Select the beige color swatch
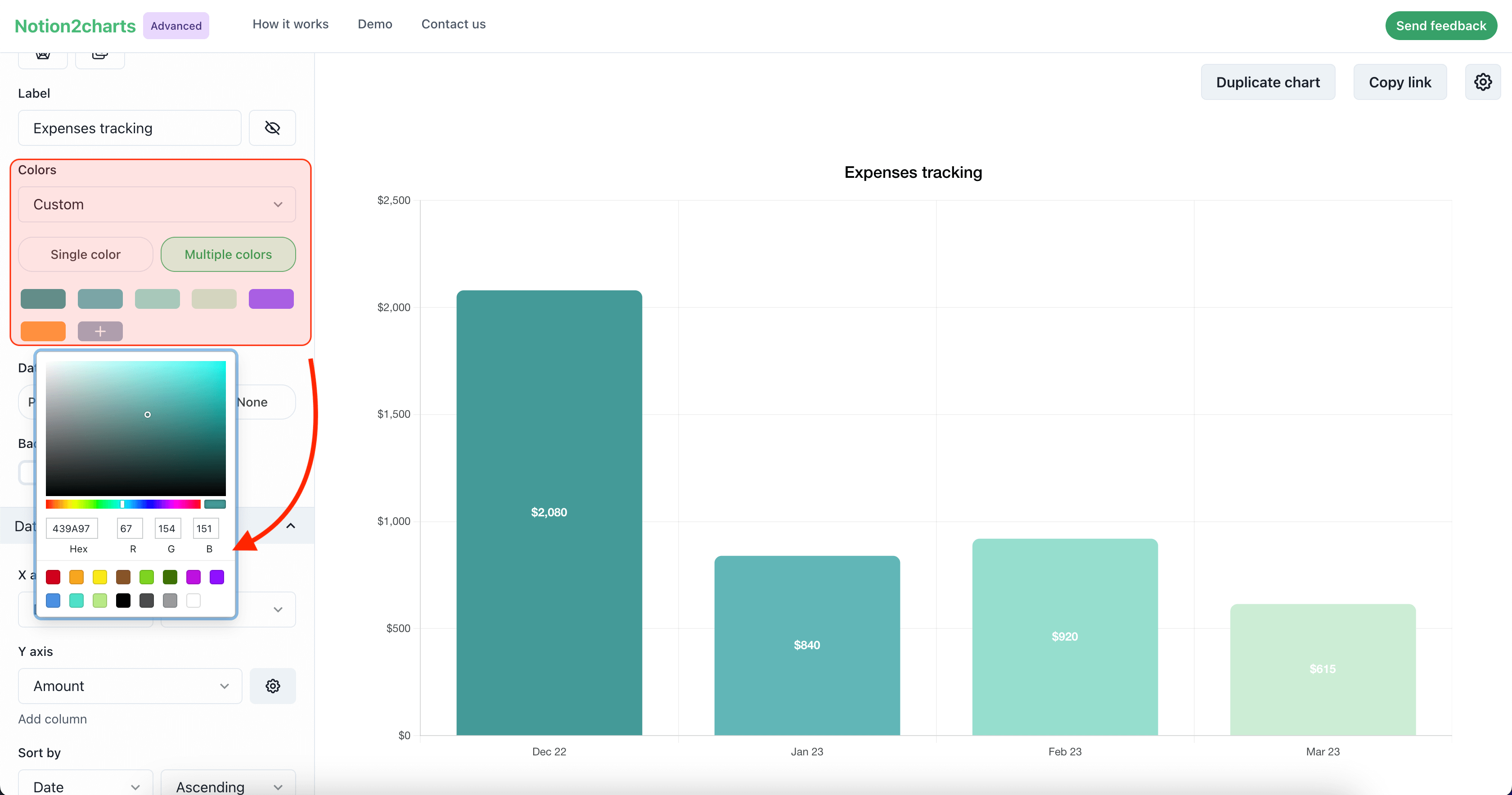The width and height of the screenshot is (1512, 795). click(214, 299)
